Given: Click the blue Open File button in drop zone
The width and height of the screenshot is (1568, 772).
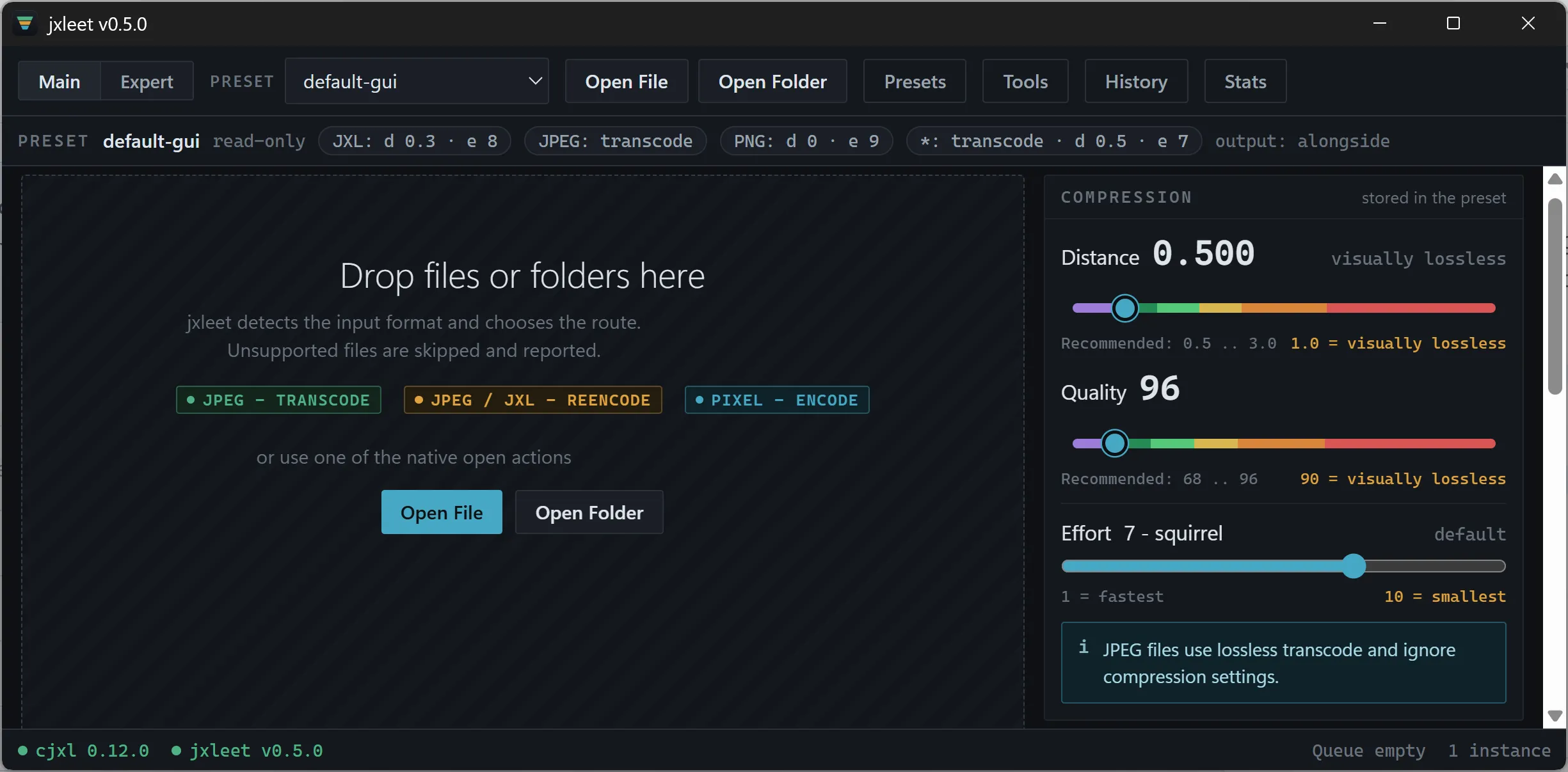Looking at the screenshot, I should pos(442,512).
